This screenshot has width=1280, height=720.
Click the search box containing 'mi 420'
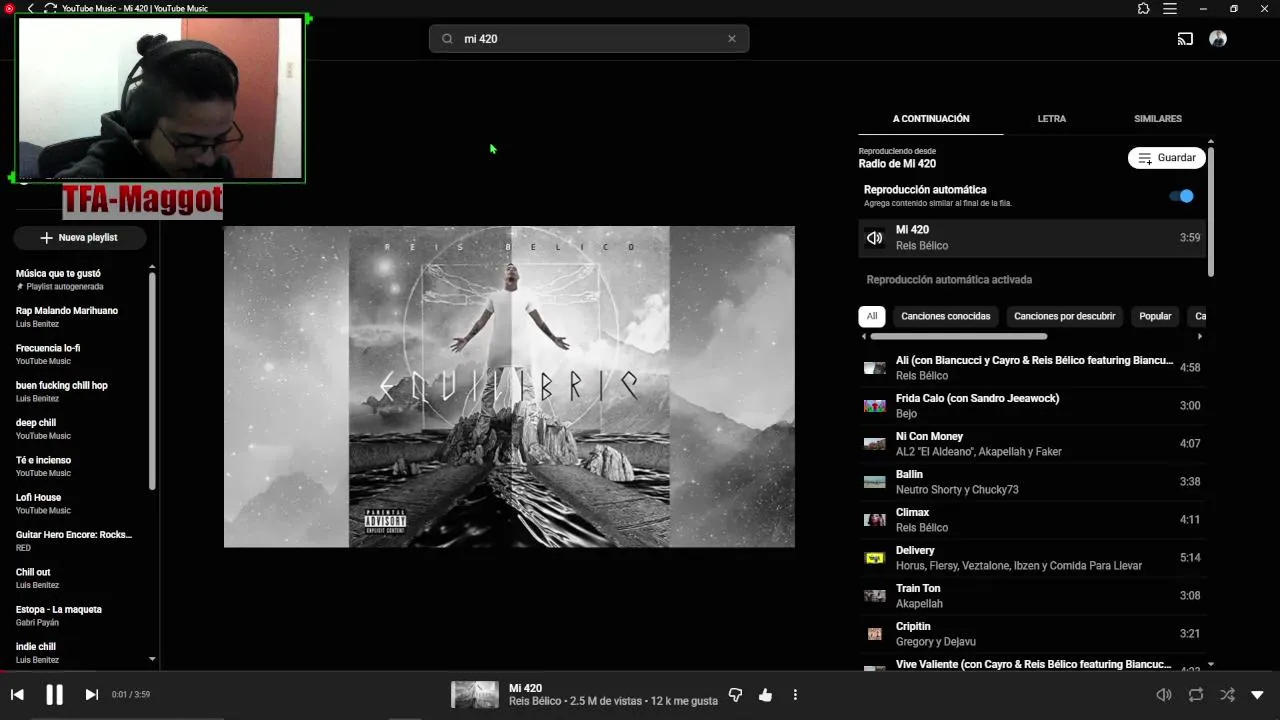click(x=589, y=39)
